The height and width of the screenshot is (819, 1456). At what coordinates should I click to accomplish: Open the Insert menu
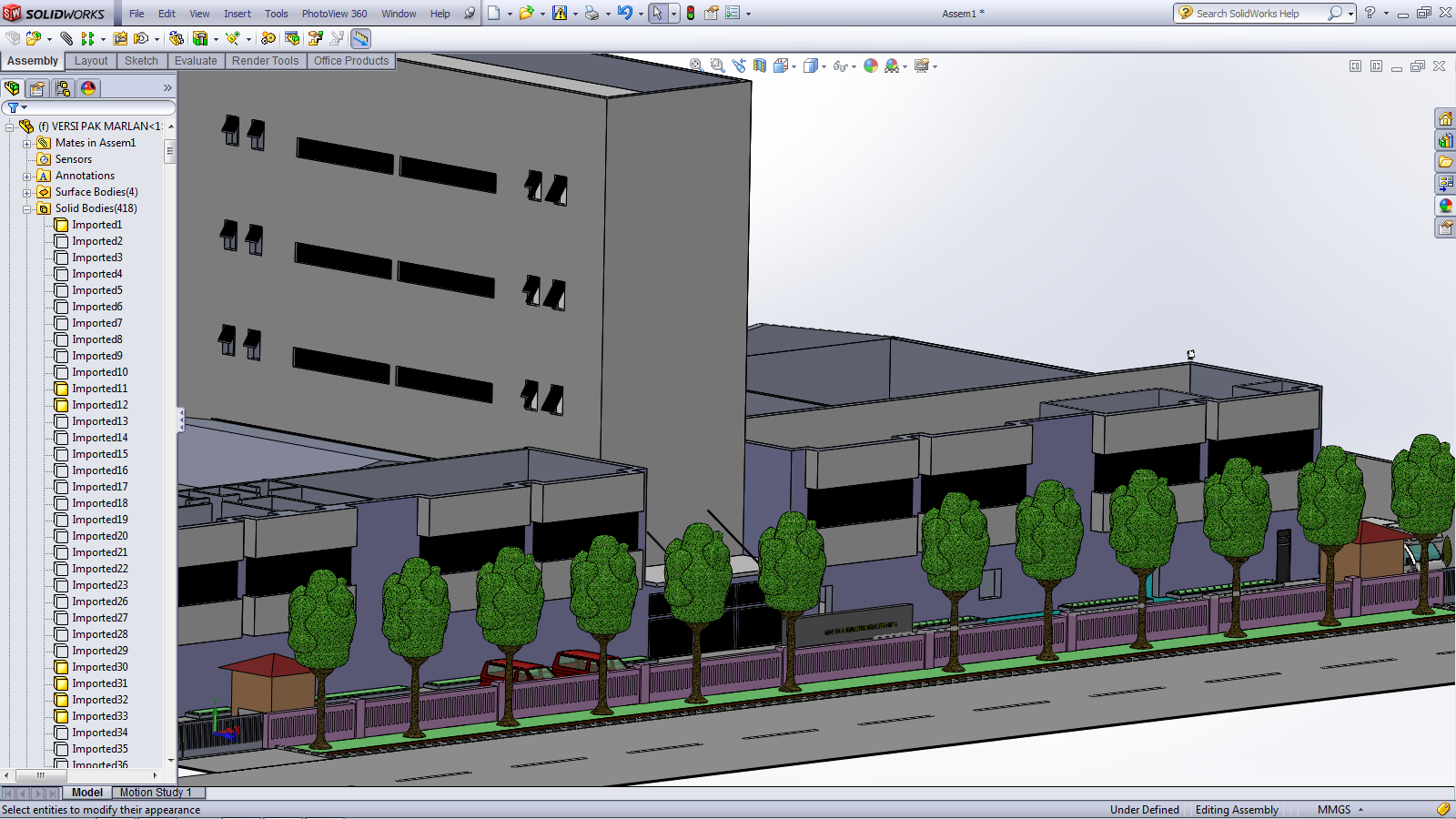[238, 14]
